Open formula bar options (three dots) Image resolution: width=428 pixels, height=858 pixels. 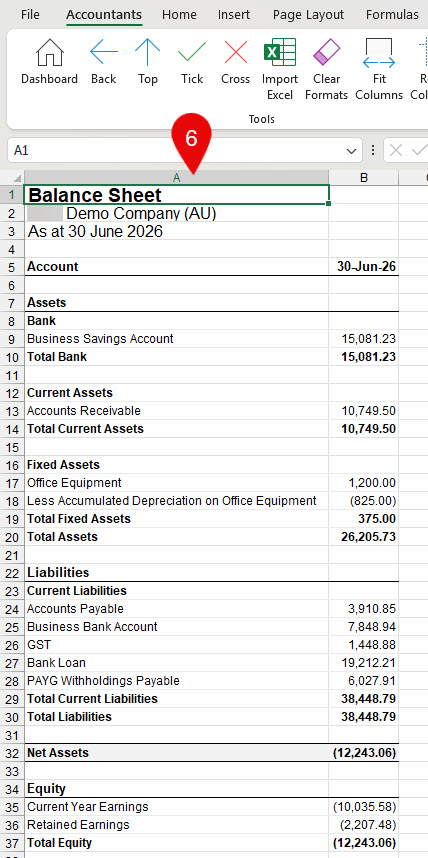pyautogui.click(x=373, y=150)
